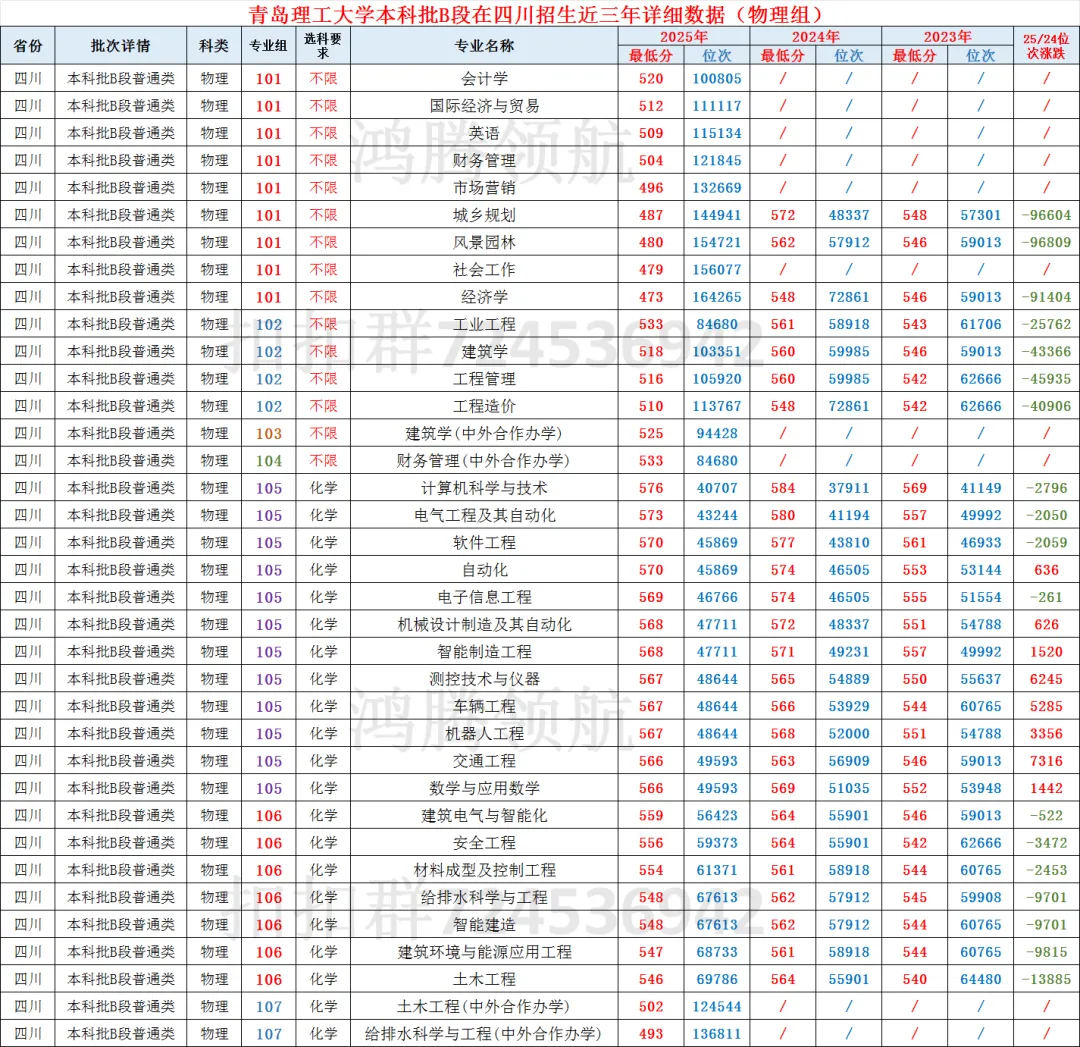
Task: Click the rank change value -25762
Action: 1046,324
